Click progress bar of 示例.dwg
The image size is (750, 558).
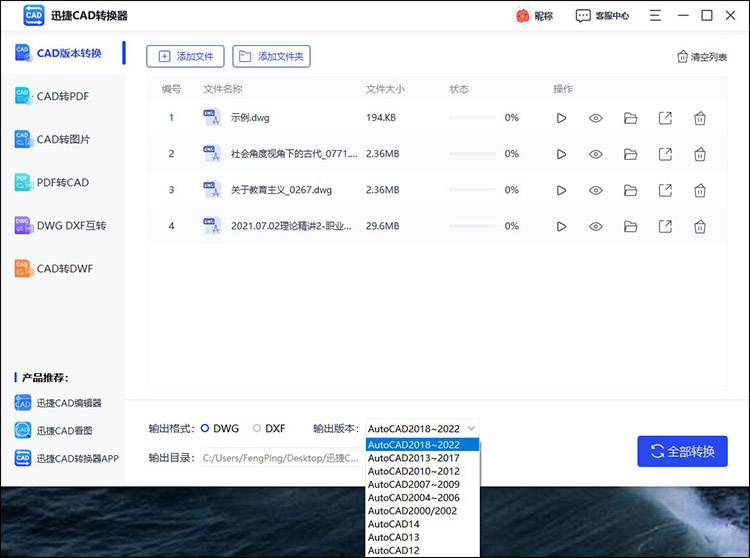pos(473,118)
